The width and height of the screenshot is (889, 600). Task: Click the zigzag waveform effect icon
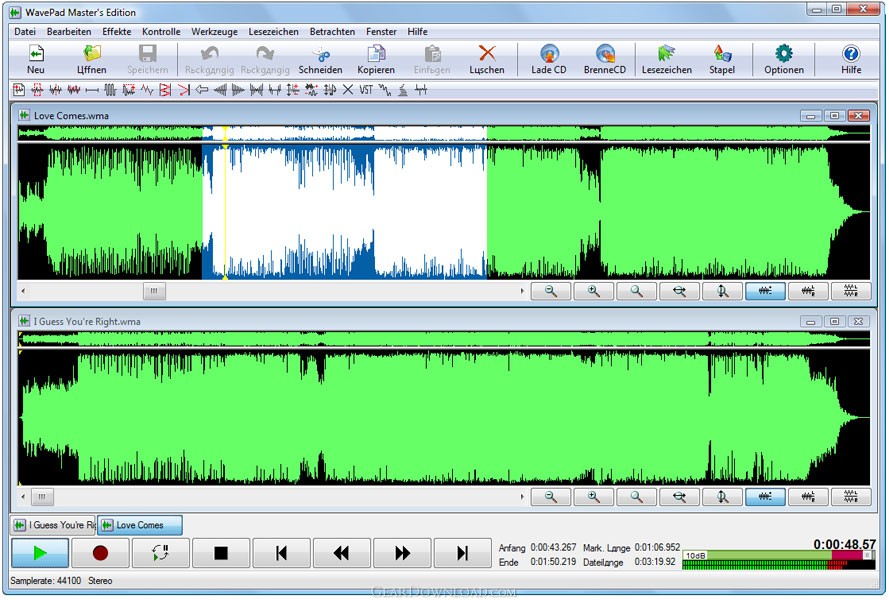pos(147,90)
